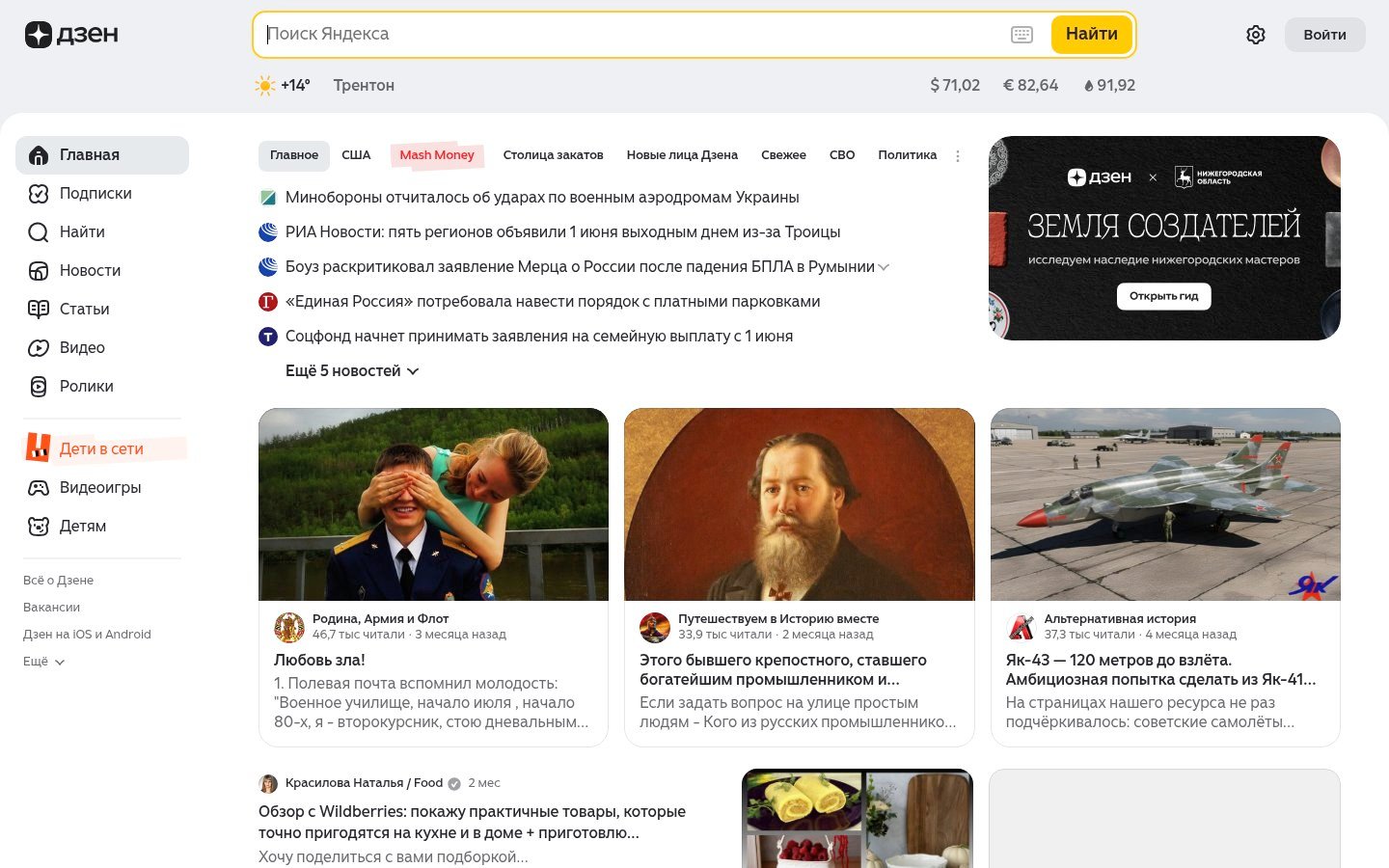Open Дзен на iOS и Android link
The height and width of the screenshot is (868, 1389).
click(x=87, y=635)
